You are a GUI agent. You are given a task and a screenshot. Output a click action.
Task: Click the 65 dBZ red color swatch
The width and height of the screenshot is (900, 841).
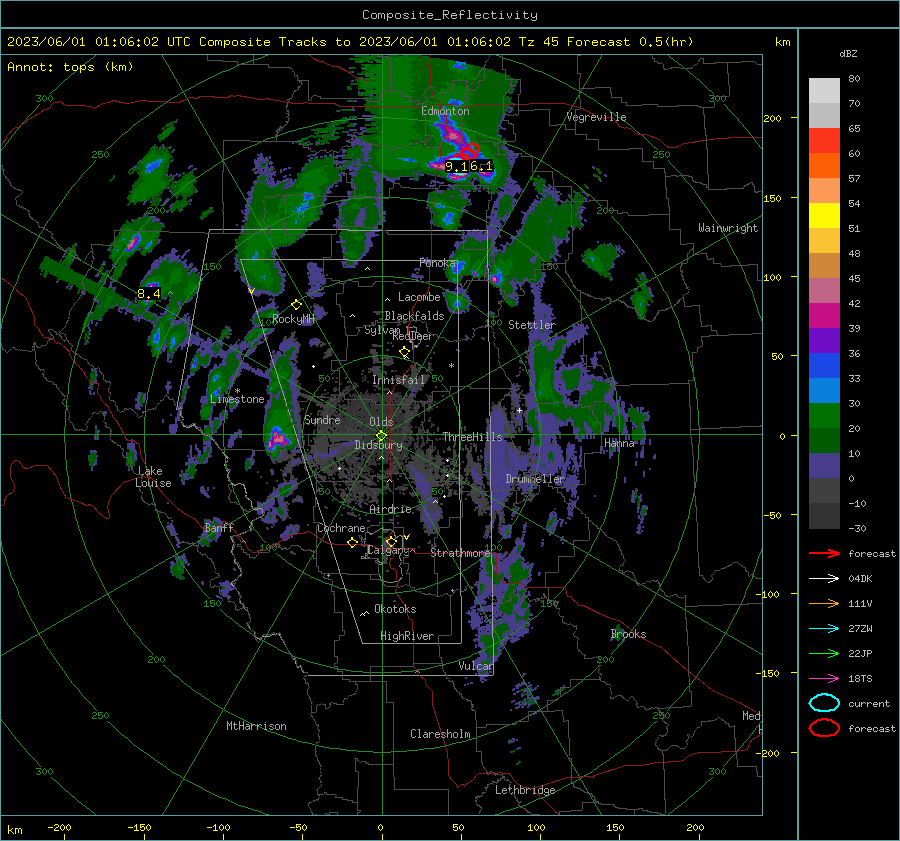click(x=824, y=140)
